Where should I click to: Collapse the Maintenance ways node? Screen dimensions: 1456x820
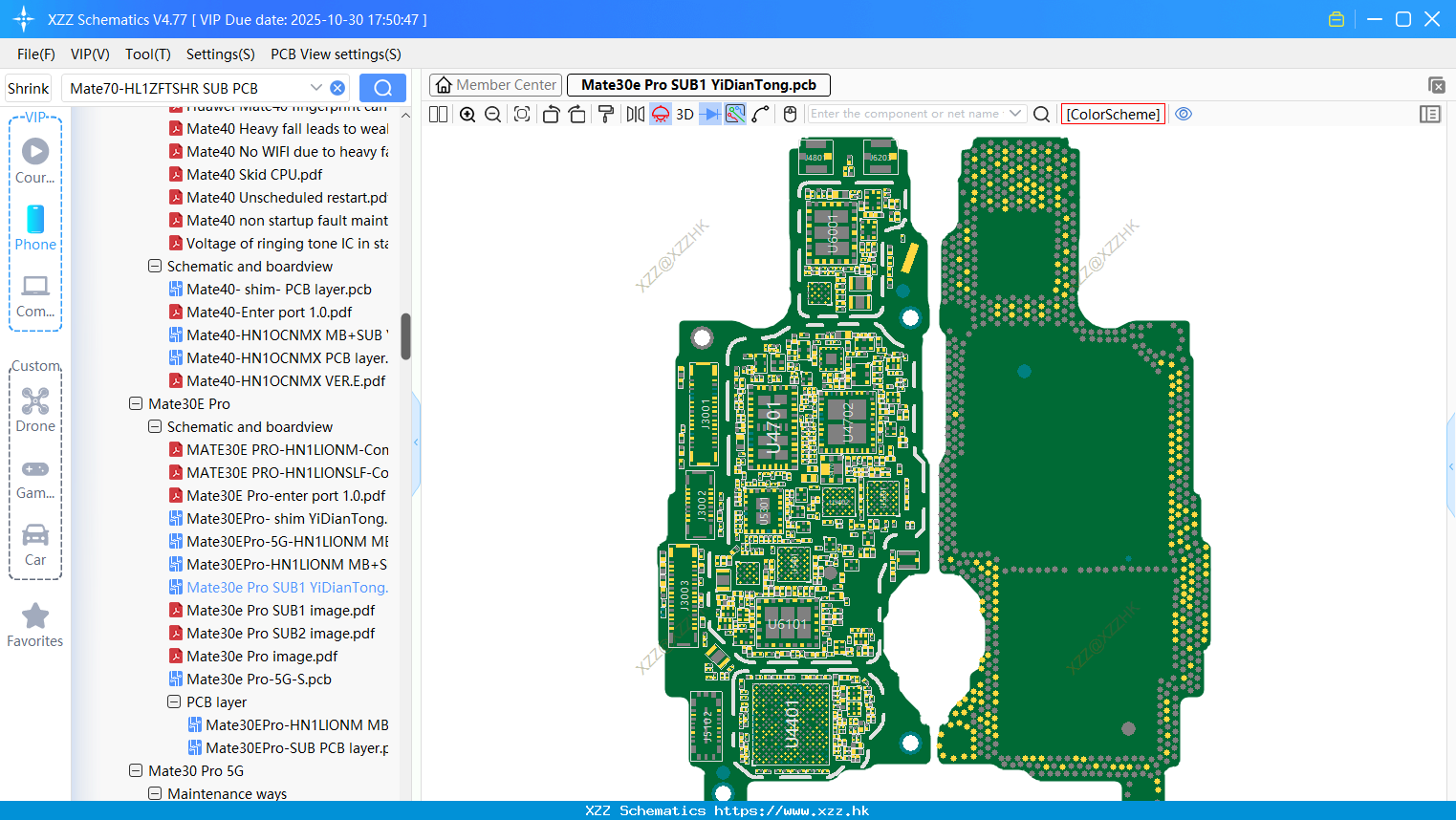[x=155, y=793]
